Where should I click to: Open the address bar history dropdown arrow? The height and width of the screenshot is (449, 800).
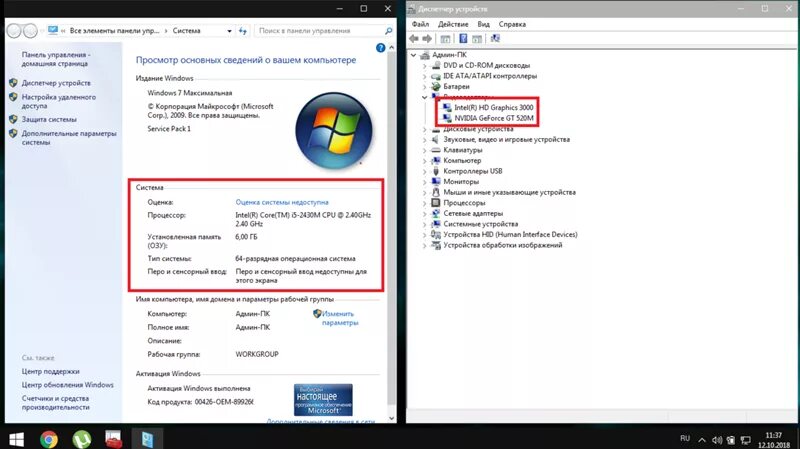click(x=229, y=31)
